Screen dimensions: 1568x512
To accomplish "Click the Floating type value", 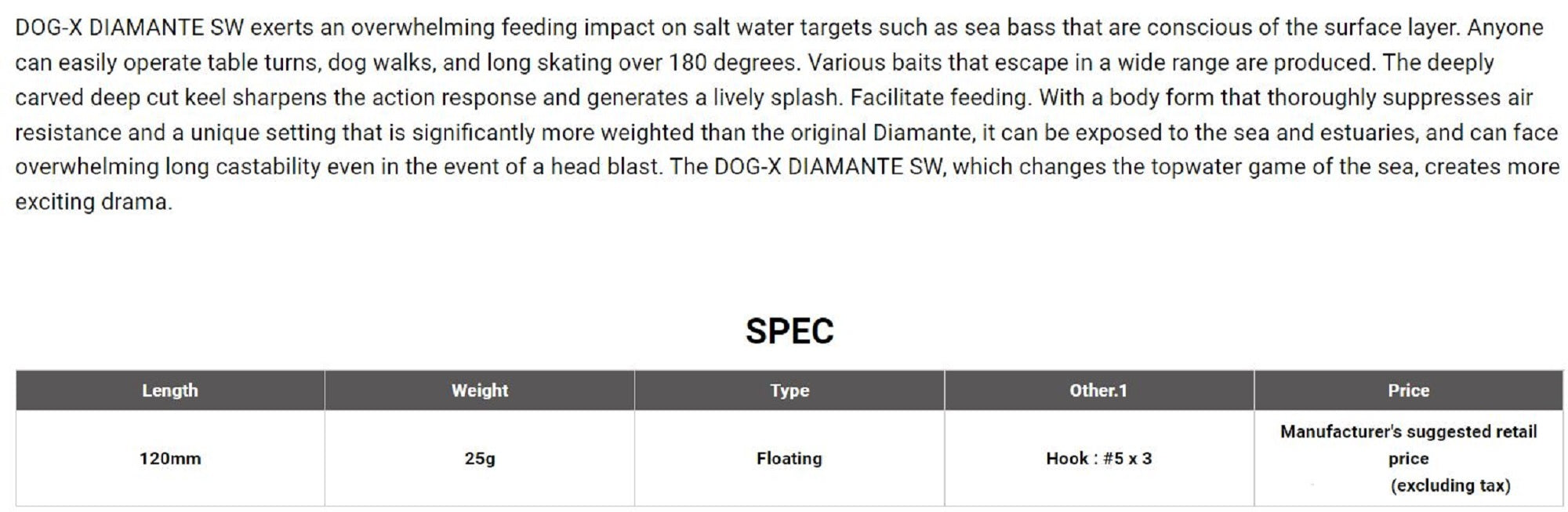I will pos(789,459).
